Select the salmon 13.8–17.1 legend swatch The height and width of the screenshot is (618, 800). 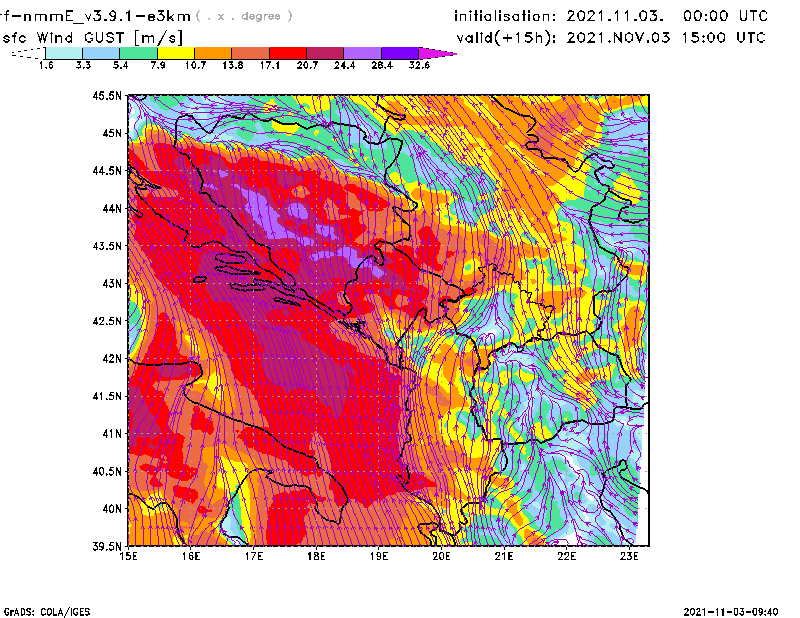251,53
